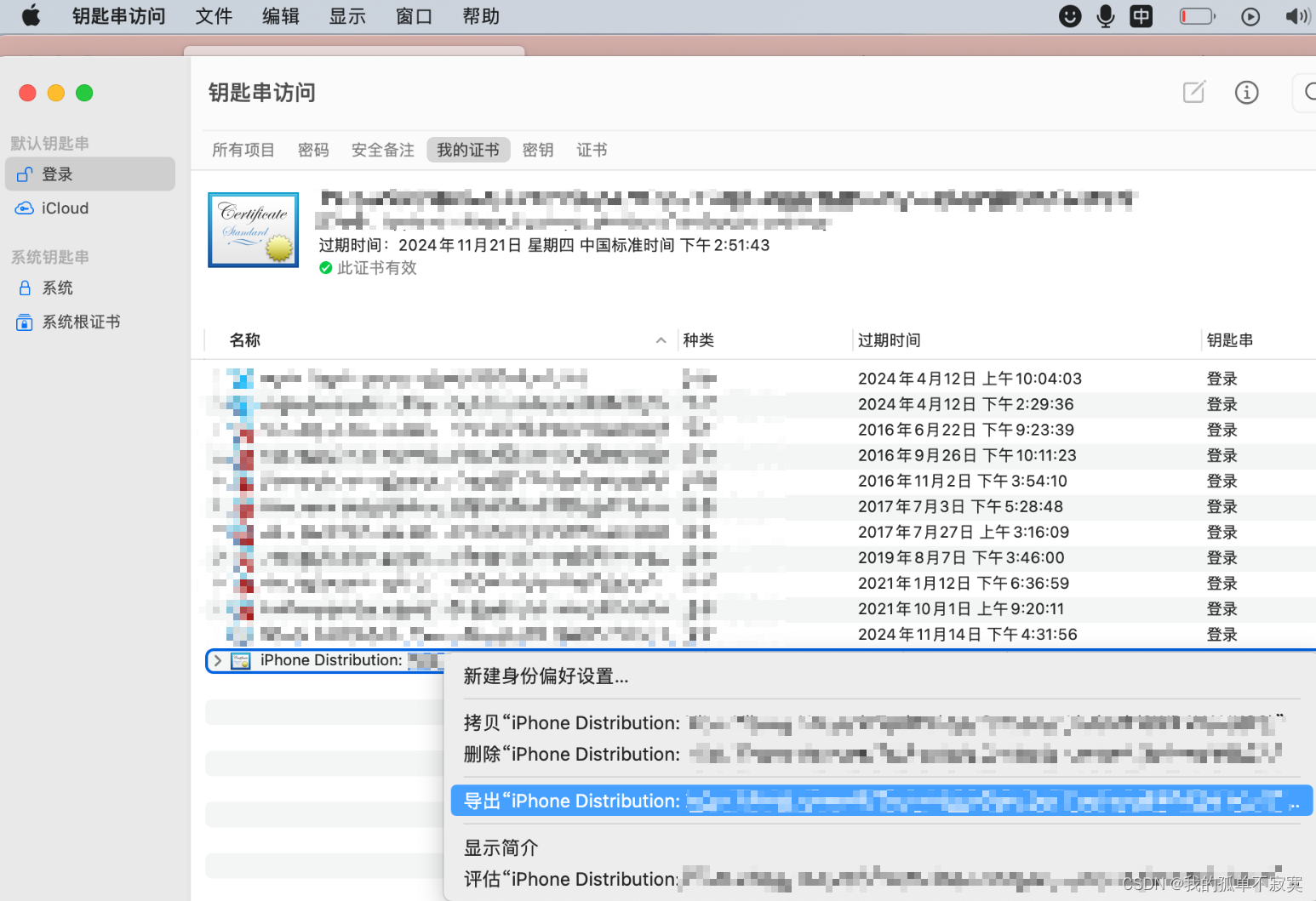This screenshot has height=901, width=1316.
Task: Open the 文件 menu
Action: [214, 16]
